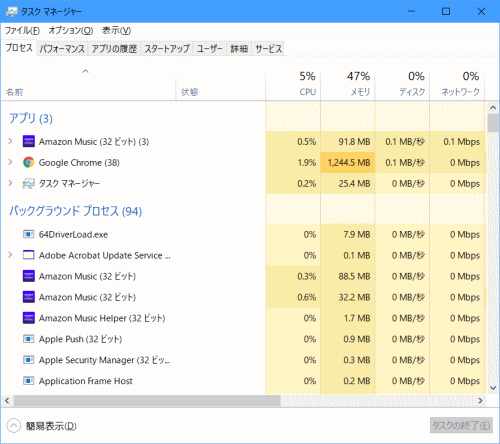500x444 pixels.
Task: Click the Amazon Music Helper icon
Action: pyautogui.click(x=28, y=318)
